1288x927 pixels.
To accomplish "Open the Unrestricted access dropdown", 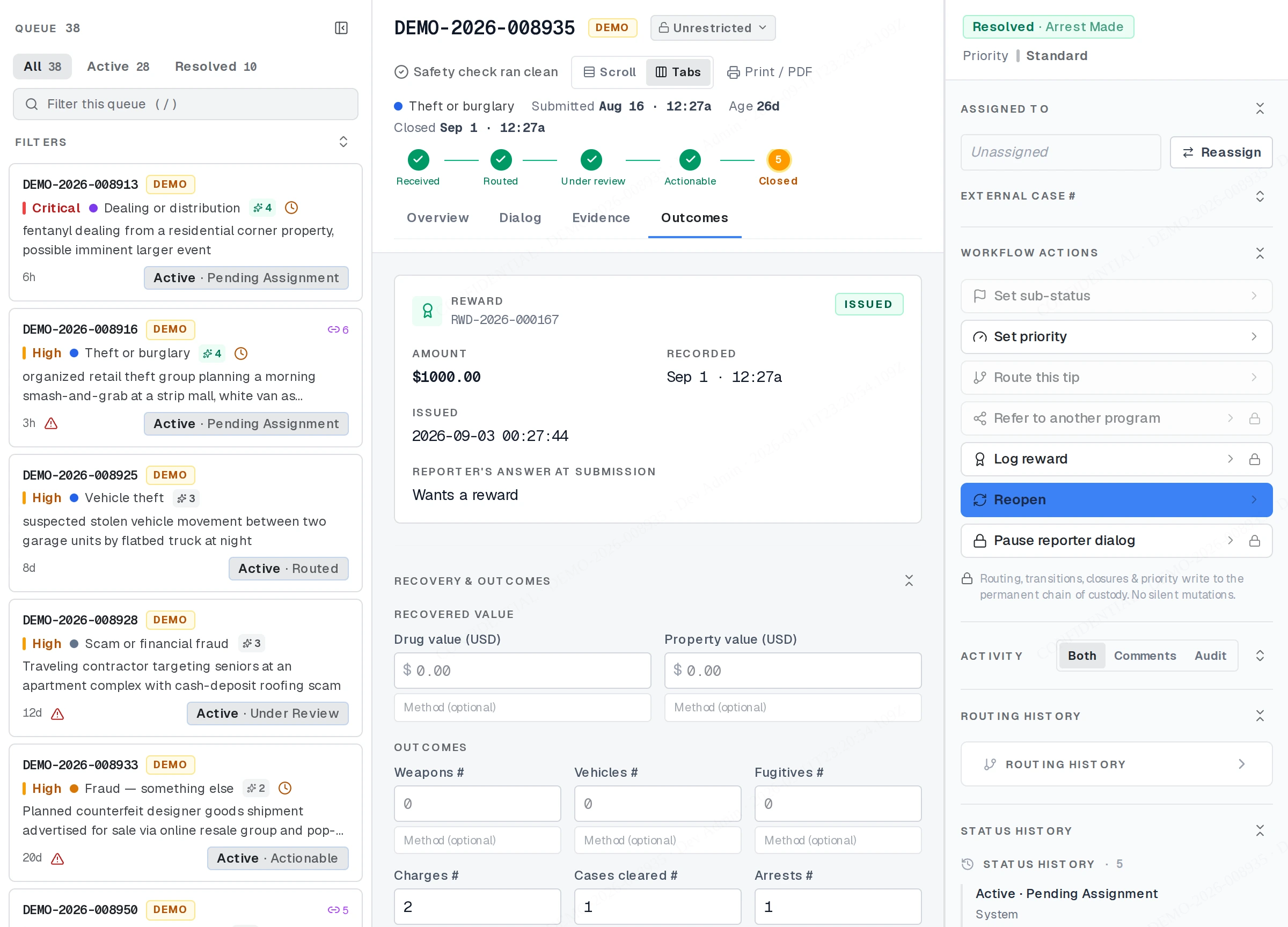I will click(713, 28).
